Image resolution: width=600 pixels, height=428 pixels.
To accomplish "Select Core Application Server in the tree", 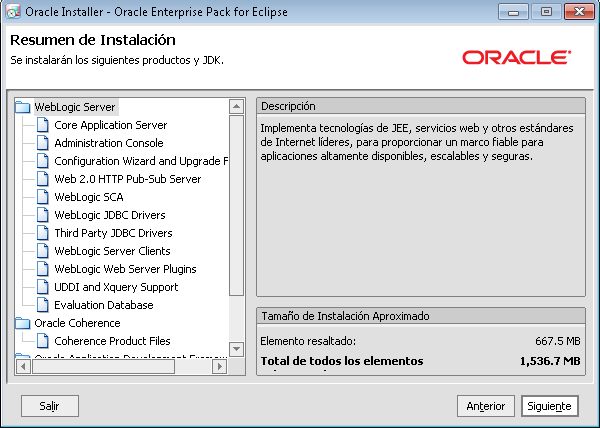I will [x=111, y=125].
